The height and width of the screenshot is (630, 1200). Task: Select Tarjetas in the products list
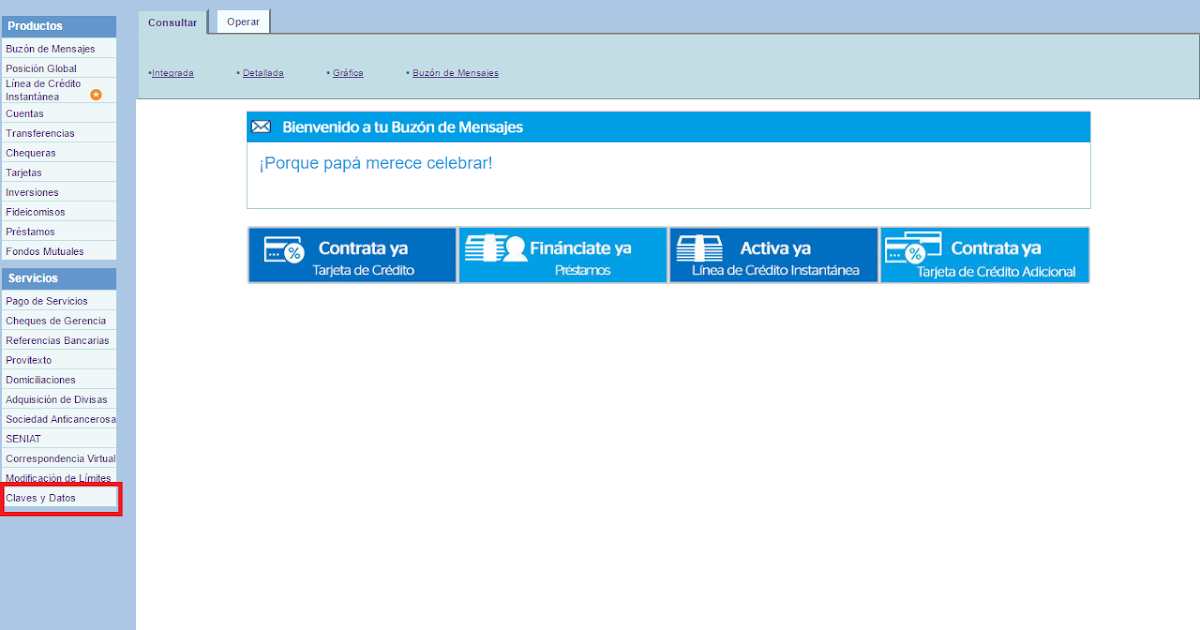[x=22, y=172]
